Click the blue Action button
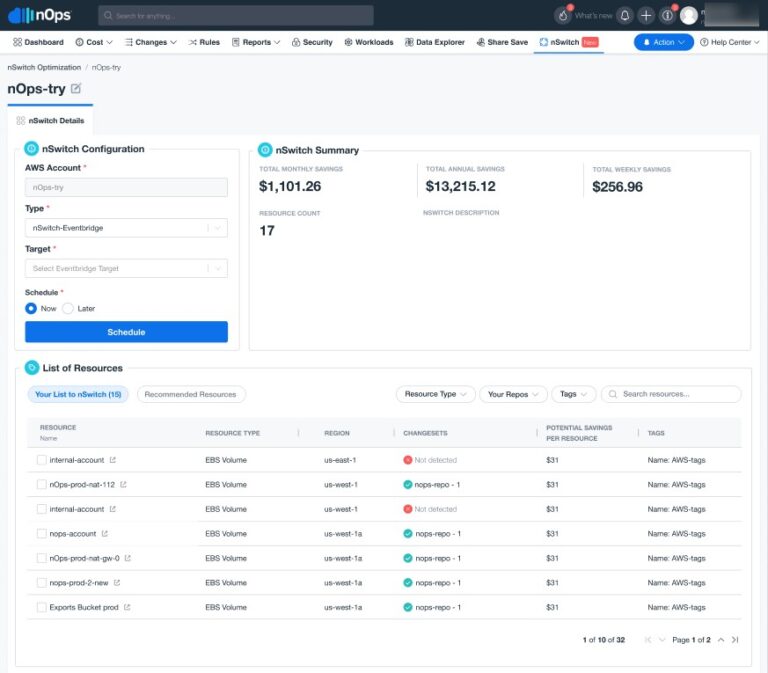Image resolution: width=768 pixels, height=673 pixels. [663, 42]
